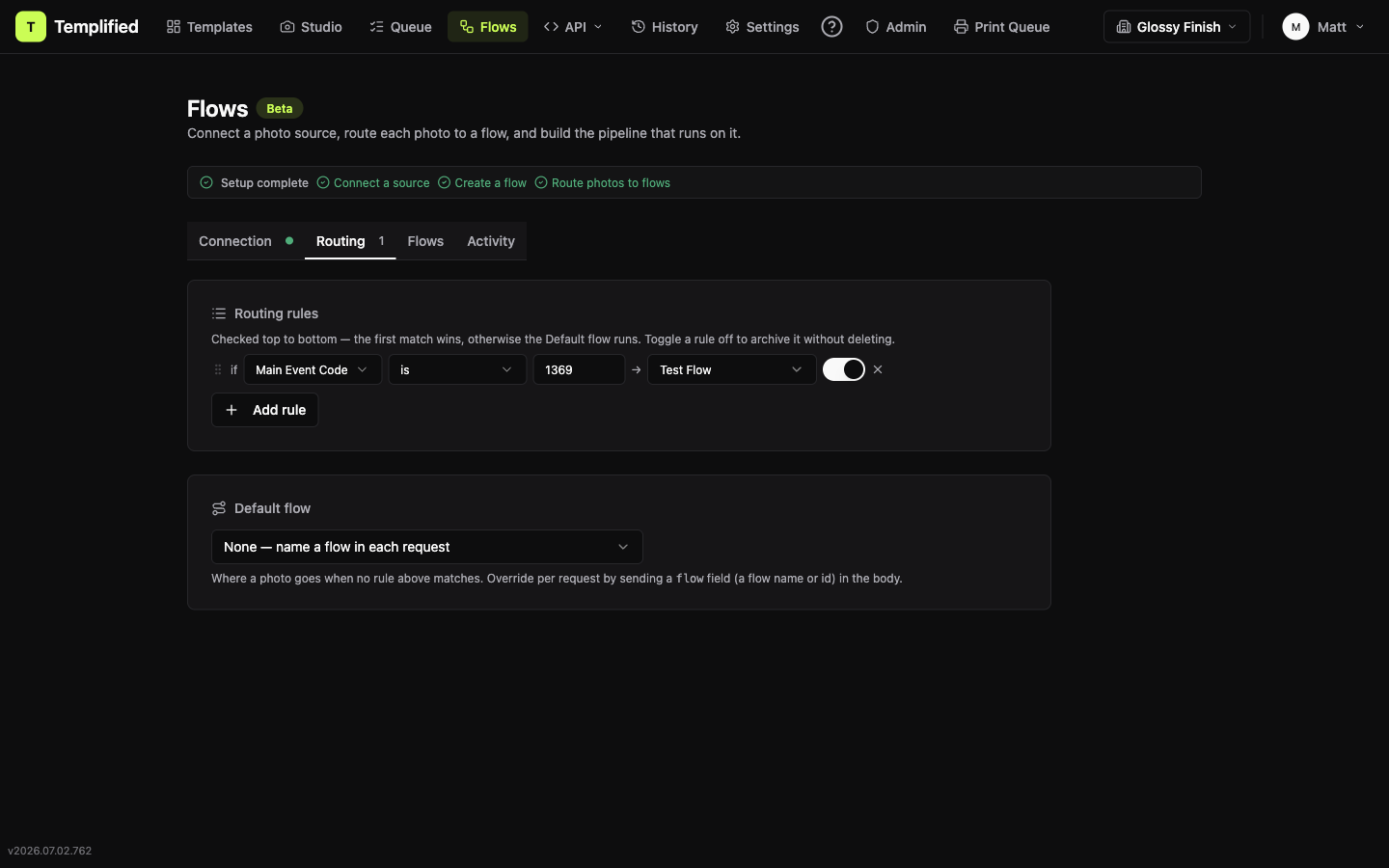1389x868 pixels.
Task: Open History clock icon
Action: point(639,27)
